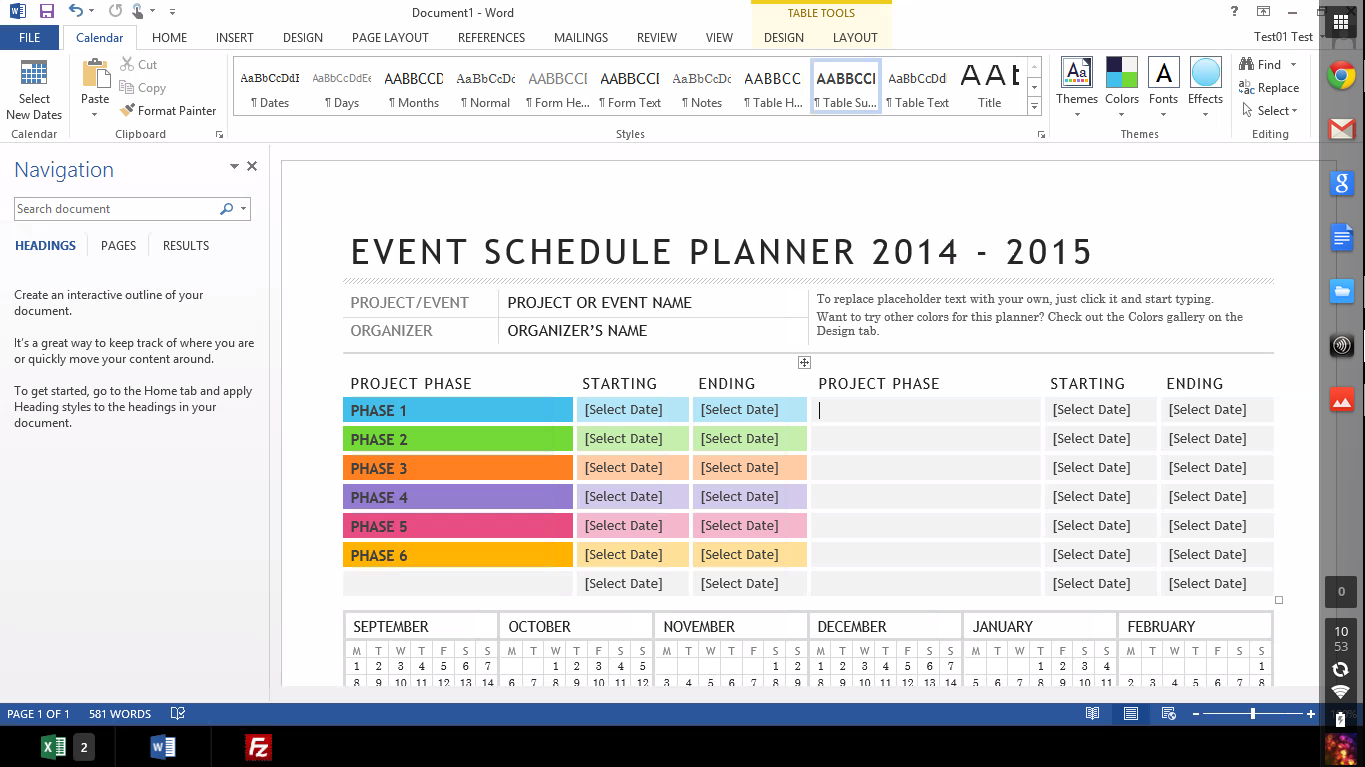Click the Search document input box

tap(115, 209)
